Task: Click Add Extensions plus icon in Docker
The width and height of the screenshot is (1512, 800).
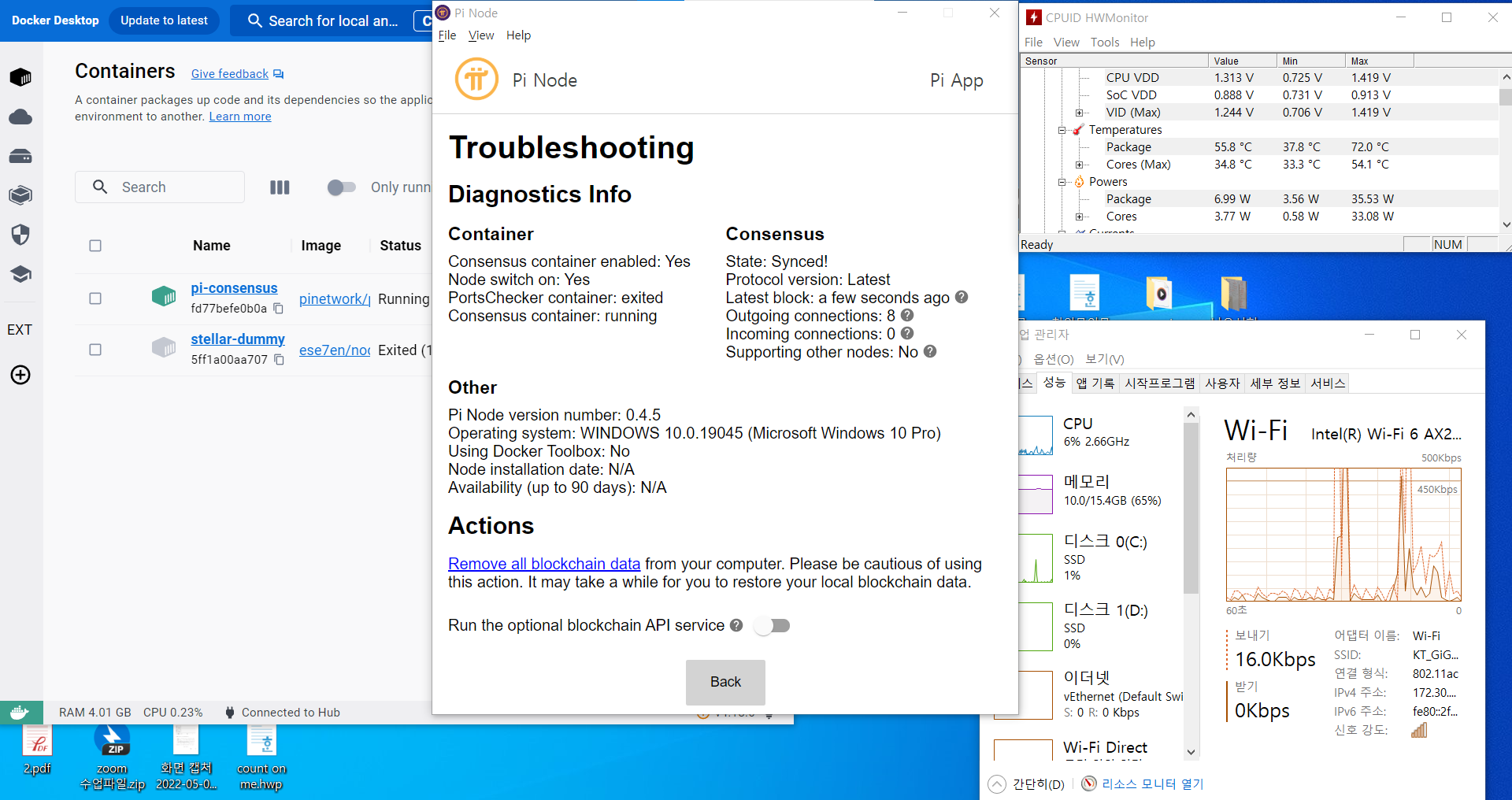Action: coord(20,375)
